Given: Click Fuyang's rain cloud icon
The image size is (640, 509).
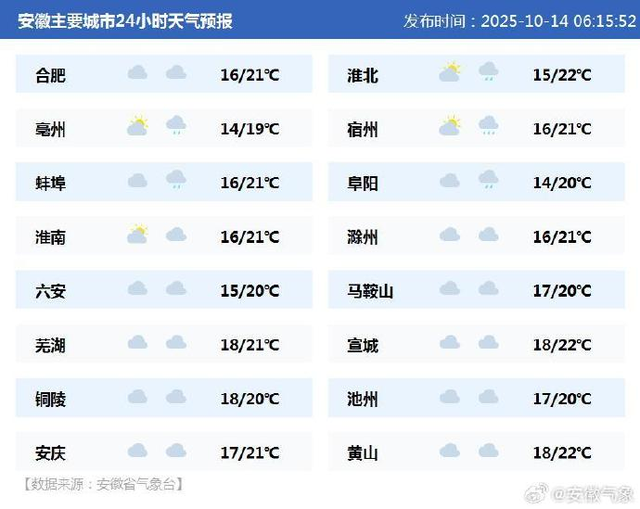Looking at the screenshot, I should (488, 181).
